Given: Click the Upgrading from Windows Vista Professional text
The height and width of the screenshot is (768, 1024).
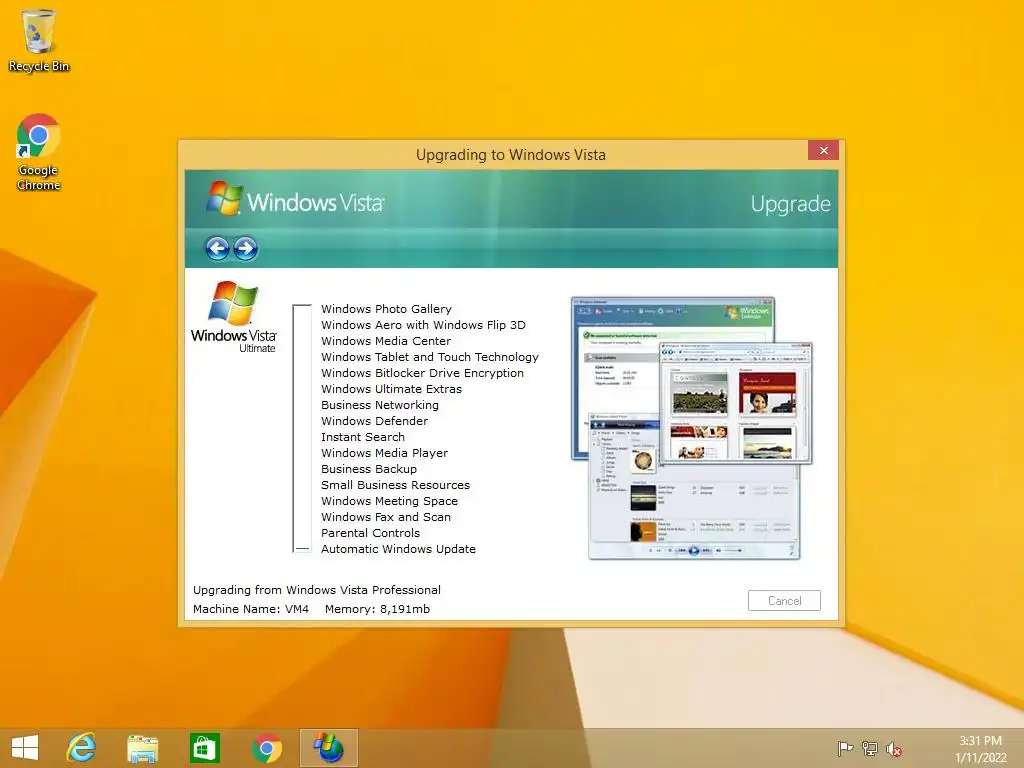Looking at the screenshot, I should [317, 590].
